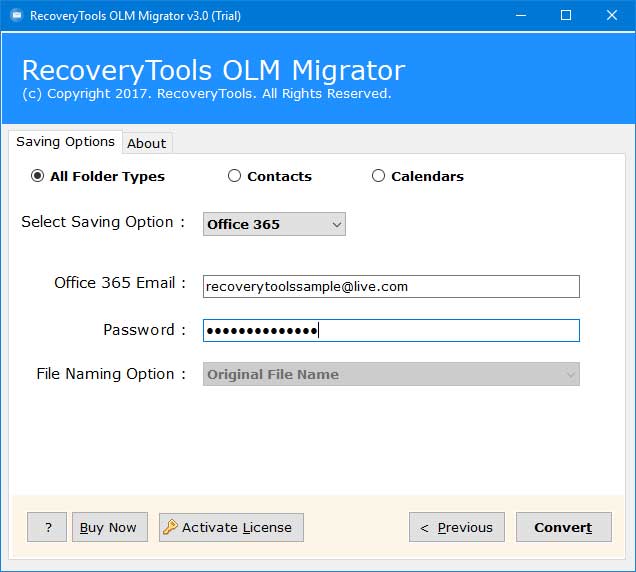Click the 'Select Saving Option :' label
Viewport: 636px width, 572px height.
click(x=103, y=222)
